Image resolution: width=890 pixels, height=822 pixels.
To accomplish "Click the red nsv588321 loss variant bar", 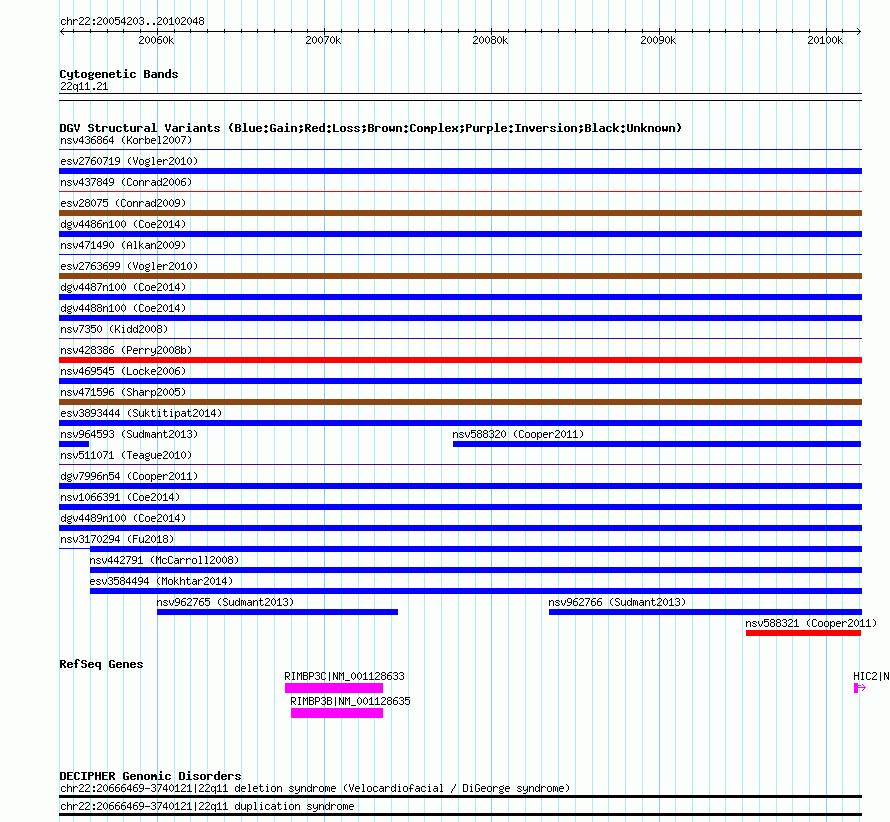I will point(803,633).
